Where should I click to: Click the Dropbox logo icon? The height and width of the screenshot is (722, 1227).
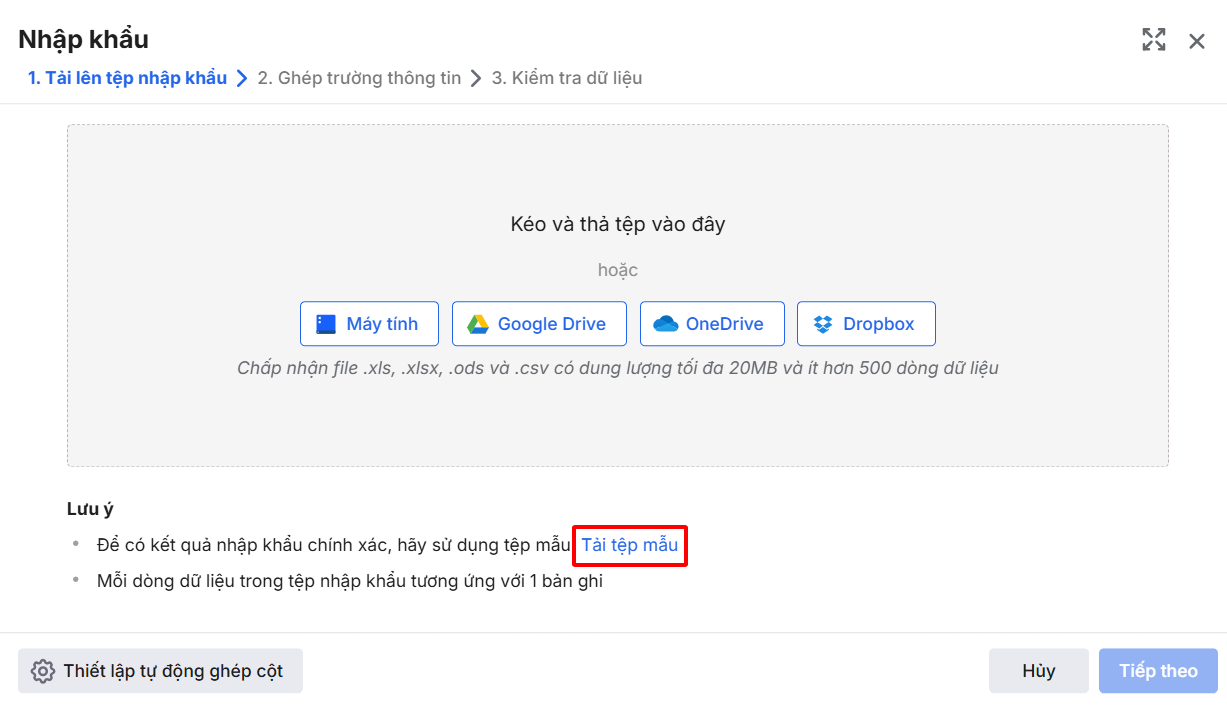click(x=823, y=324)
